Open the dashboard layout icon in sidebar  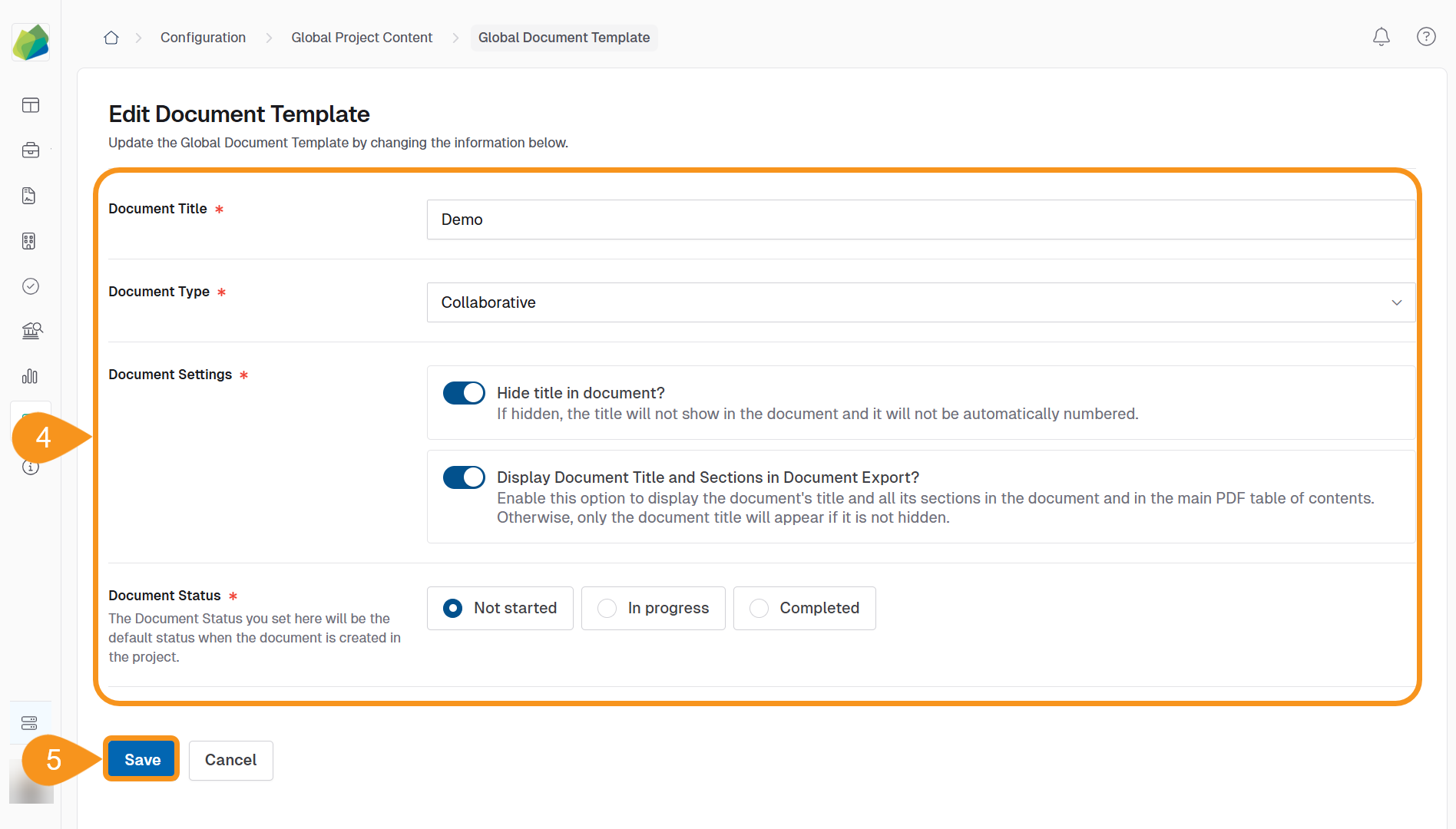[31, 105]
